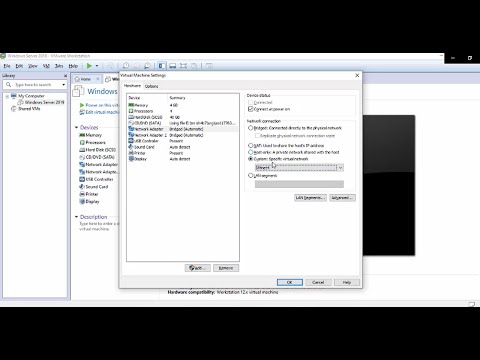The image size is (480, 360).
Task: Click the thumbnail bar toolbar icon
Action: [172, 66]
